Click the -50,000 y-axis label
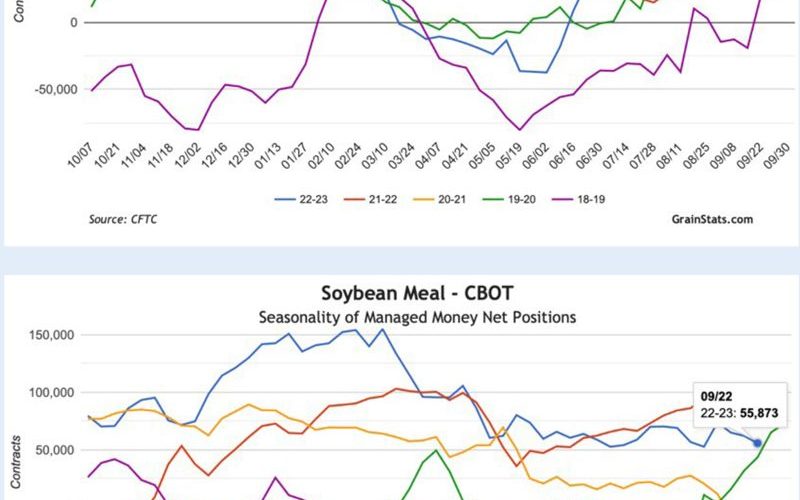 [56, 89]
